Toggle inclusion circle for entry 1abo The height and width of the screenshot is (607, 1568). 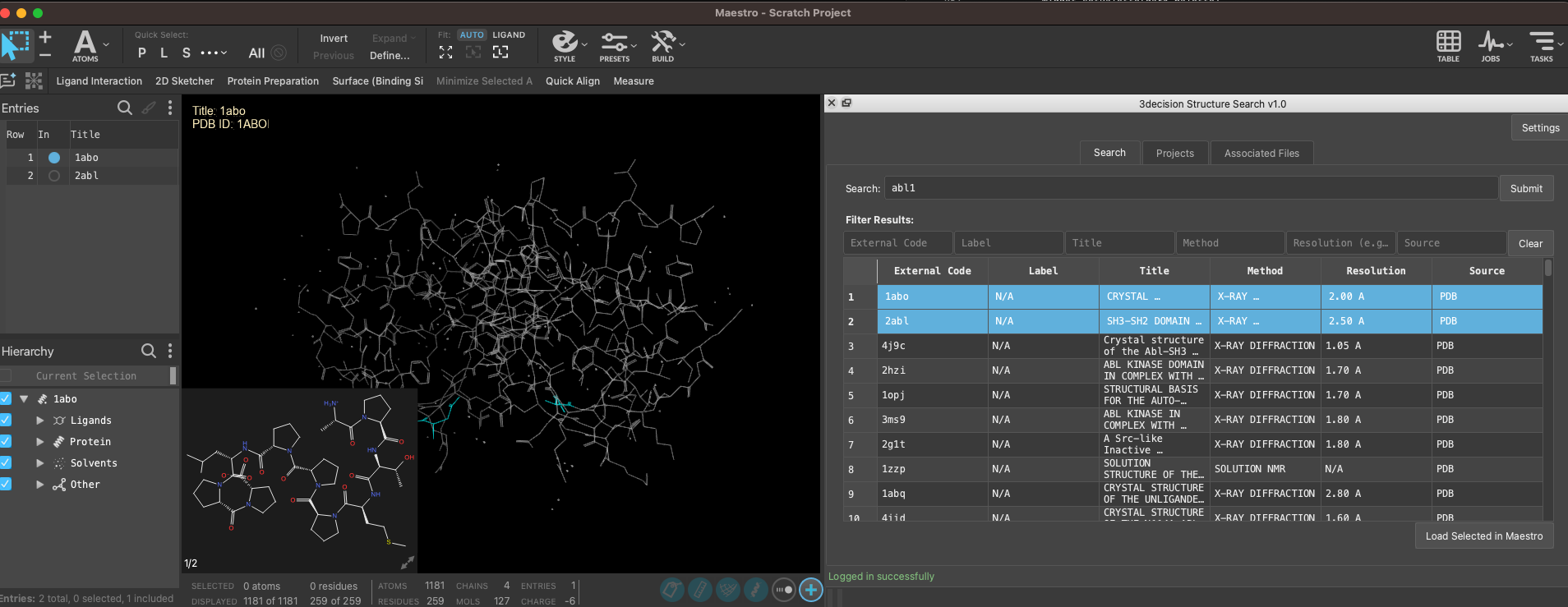tap(54, 157)
